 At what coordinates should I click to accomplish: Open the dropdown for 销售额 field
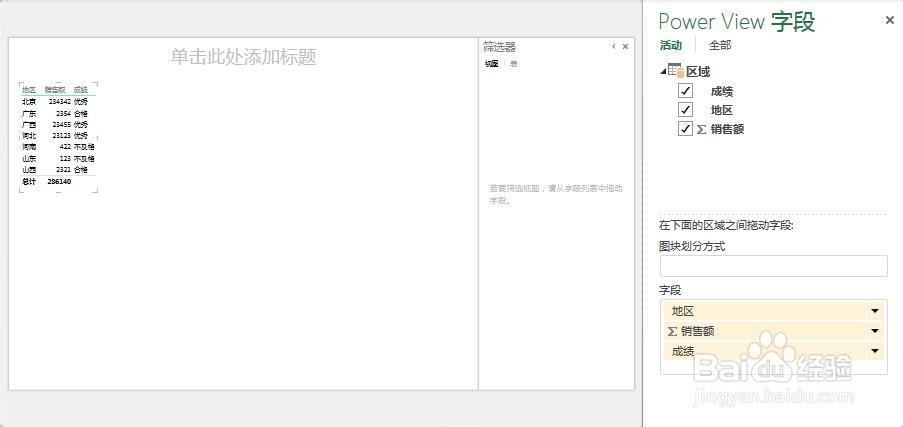coord(875,331)
